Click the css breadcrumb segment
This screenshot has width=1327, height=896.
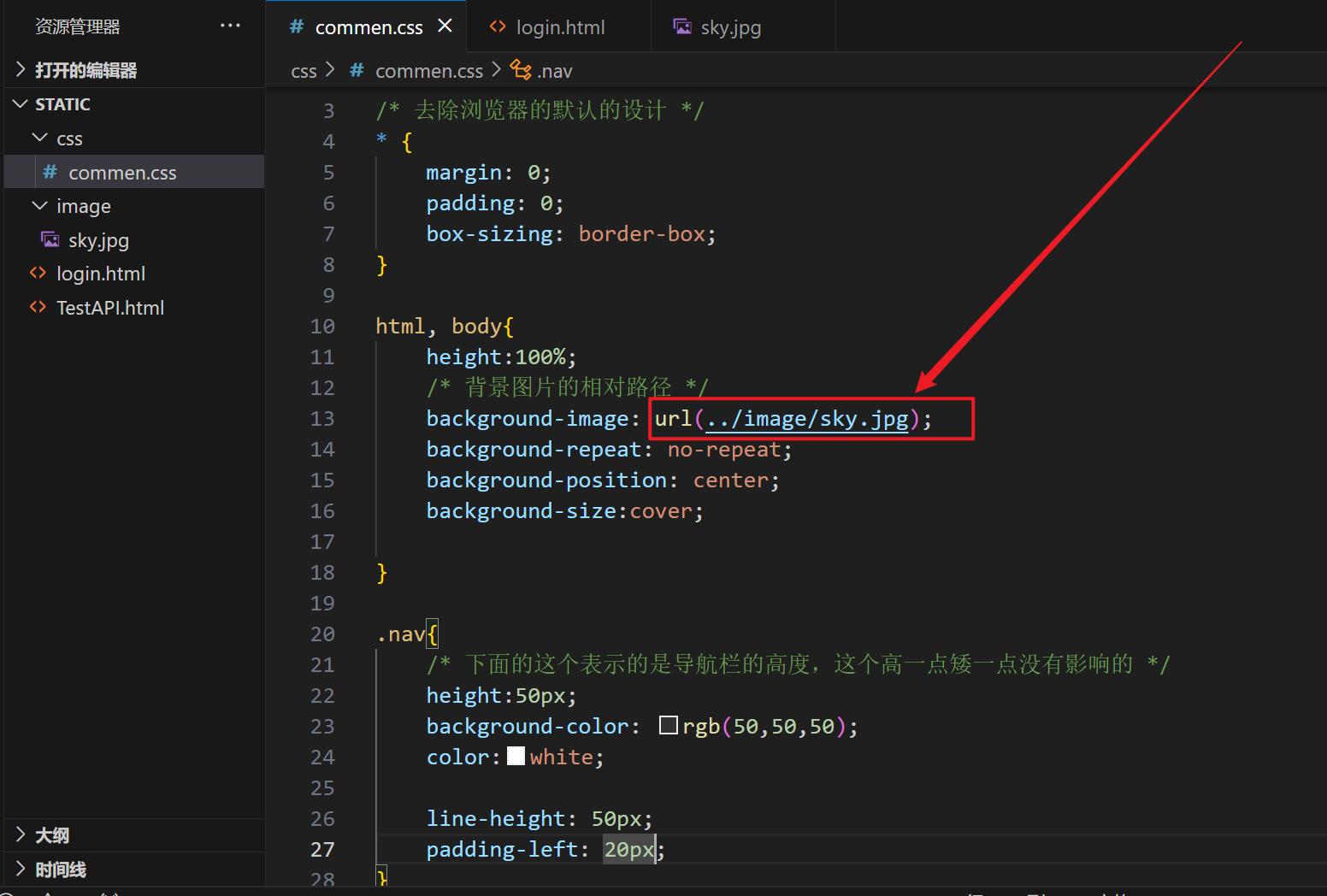coord(304,71)
